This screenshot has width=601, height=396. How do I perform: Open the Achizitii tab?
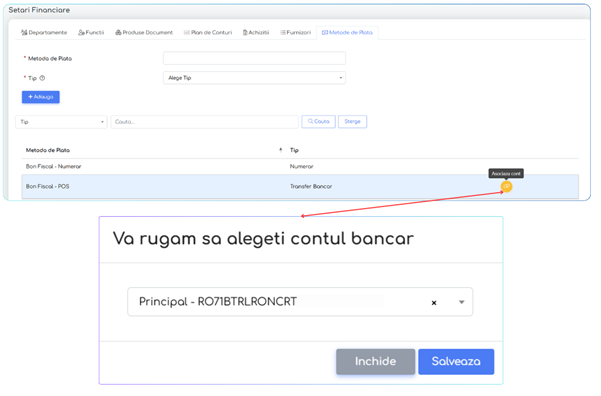[256, 33]
